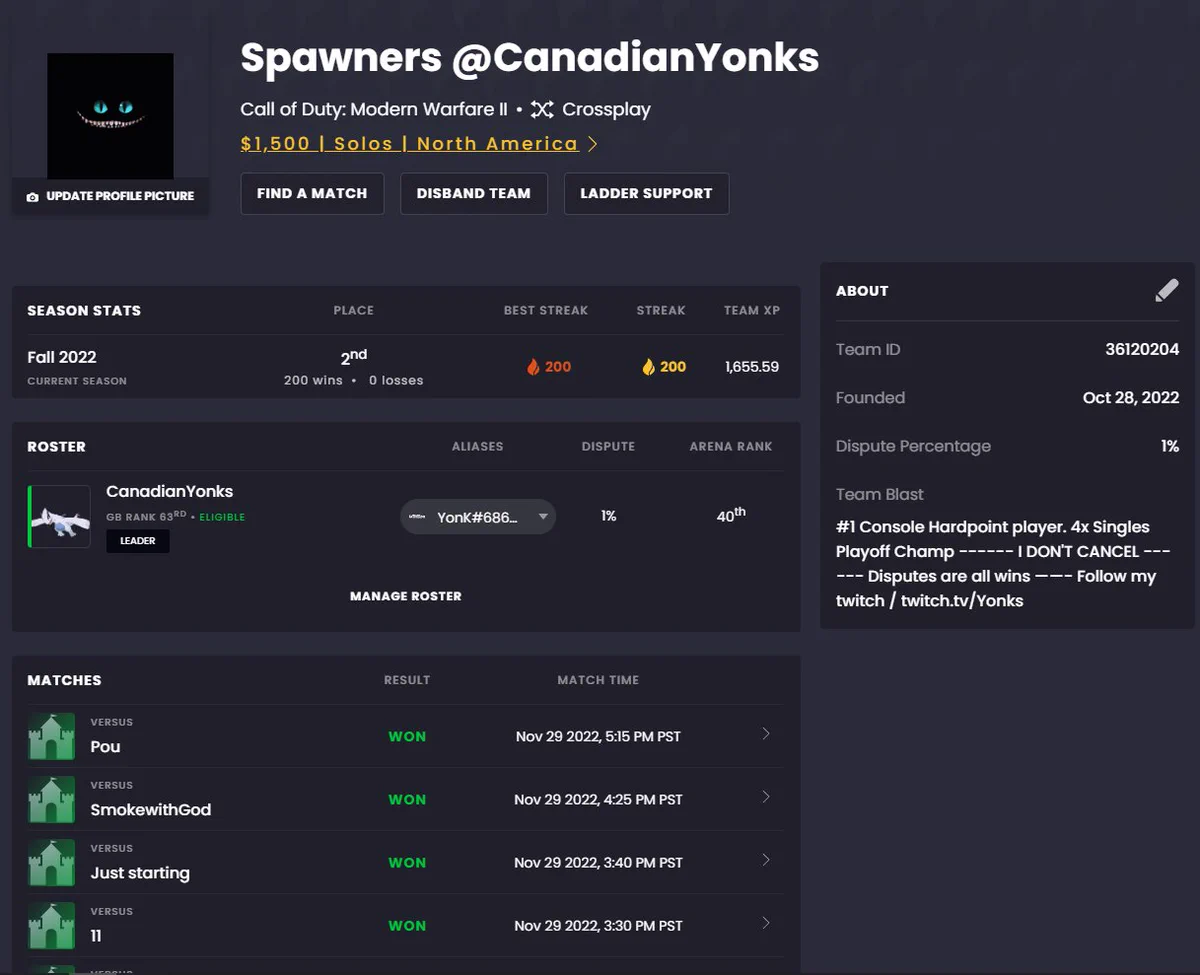Click Arena Rank 40th value
Viewport: 1200px width, 975px height.
coord(731,515)
